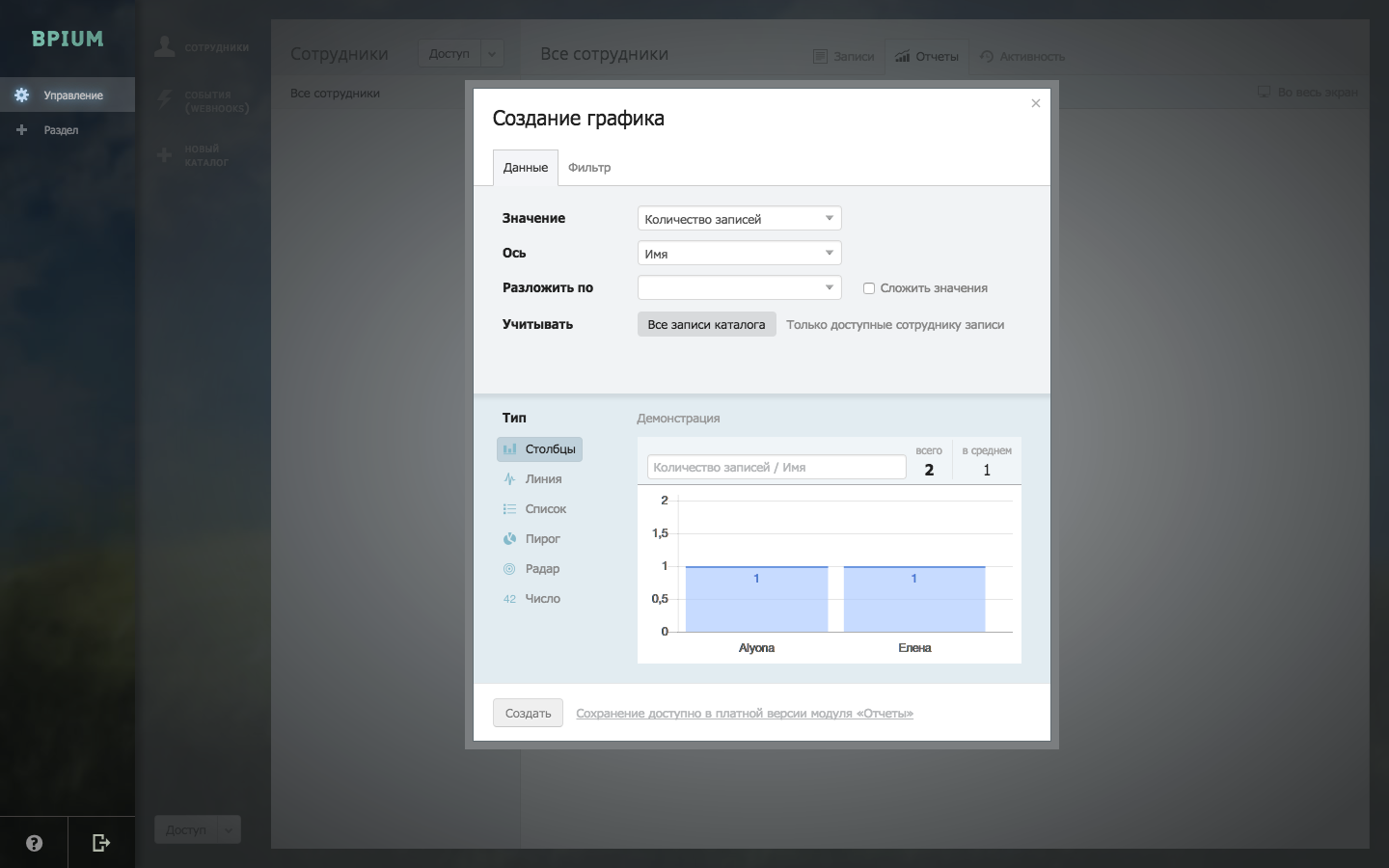Image resolution: width=1389 pixels, height=868 pixels.
Task: Click the chart title input field
Action: [x=776, y=468]
